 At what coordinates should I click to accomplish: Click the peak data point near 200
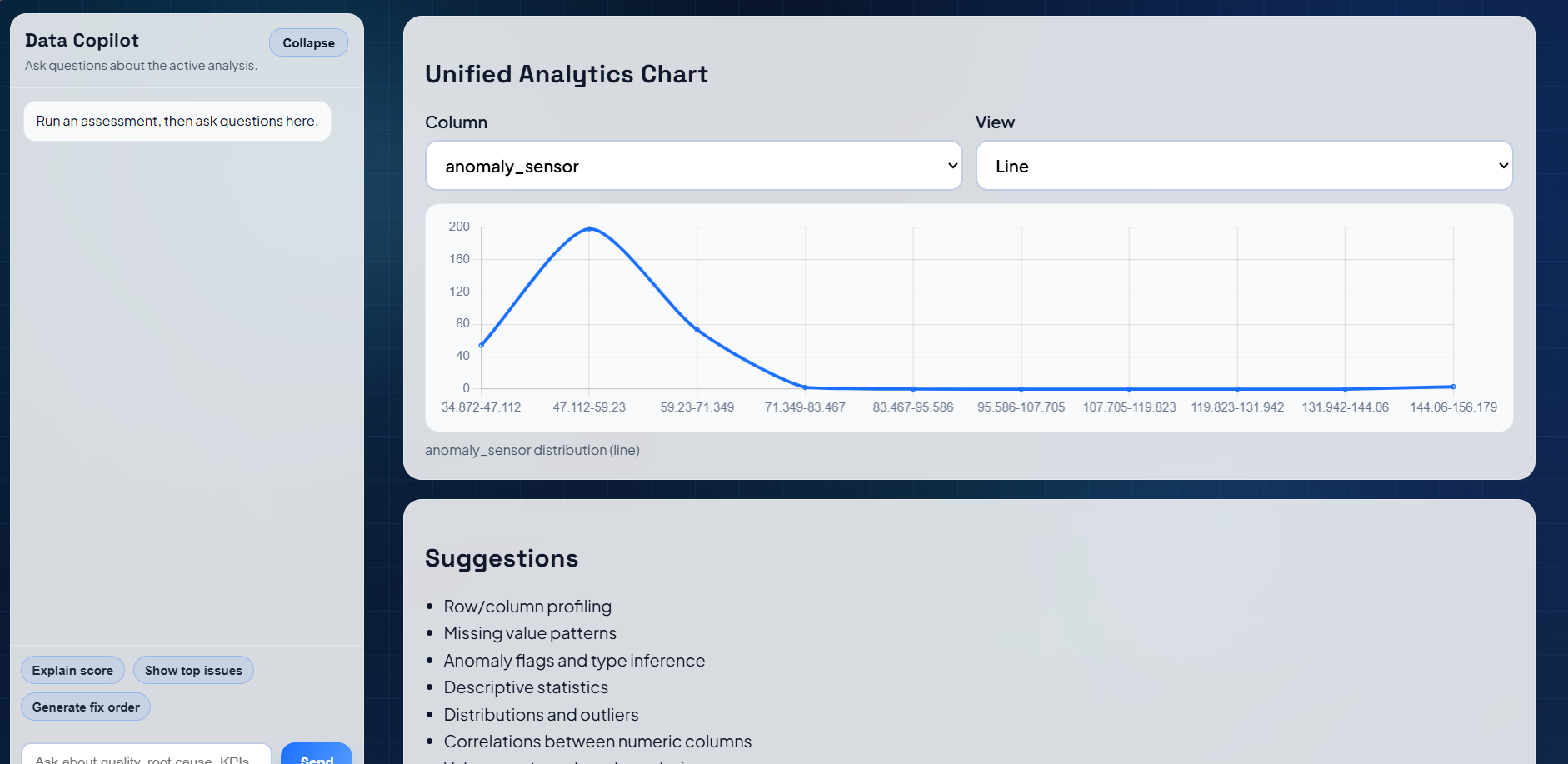tap(590, 228)
